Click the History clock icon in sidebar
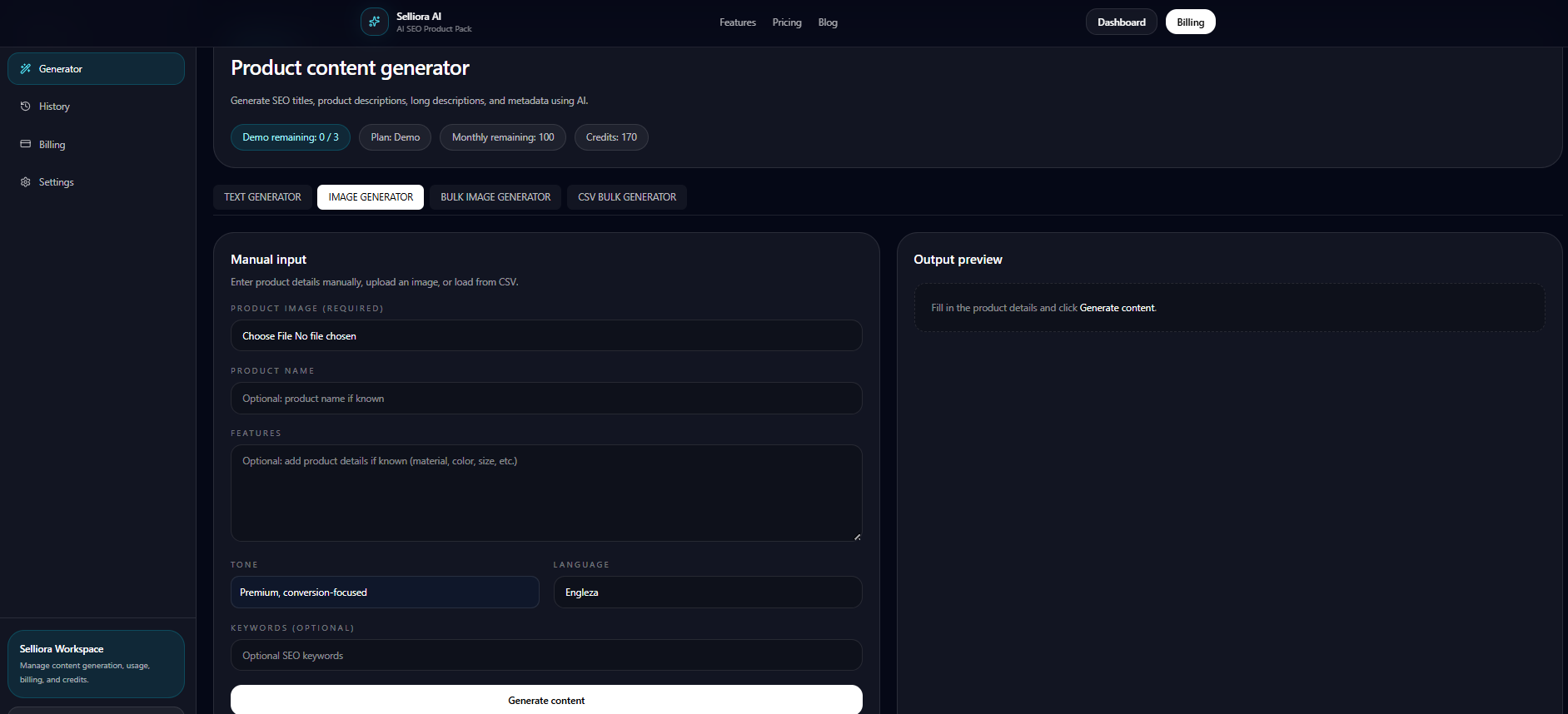 pos(26,107)
